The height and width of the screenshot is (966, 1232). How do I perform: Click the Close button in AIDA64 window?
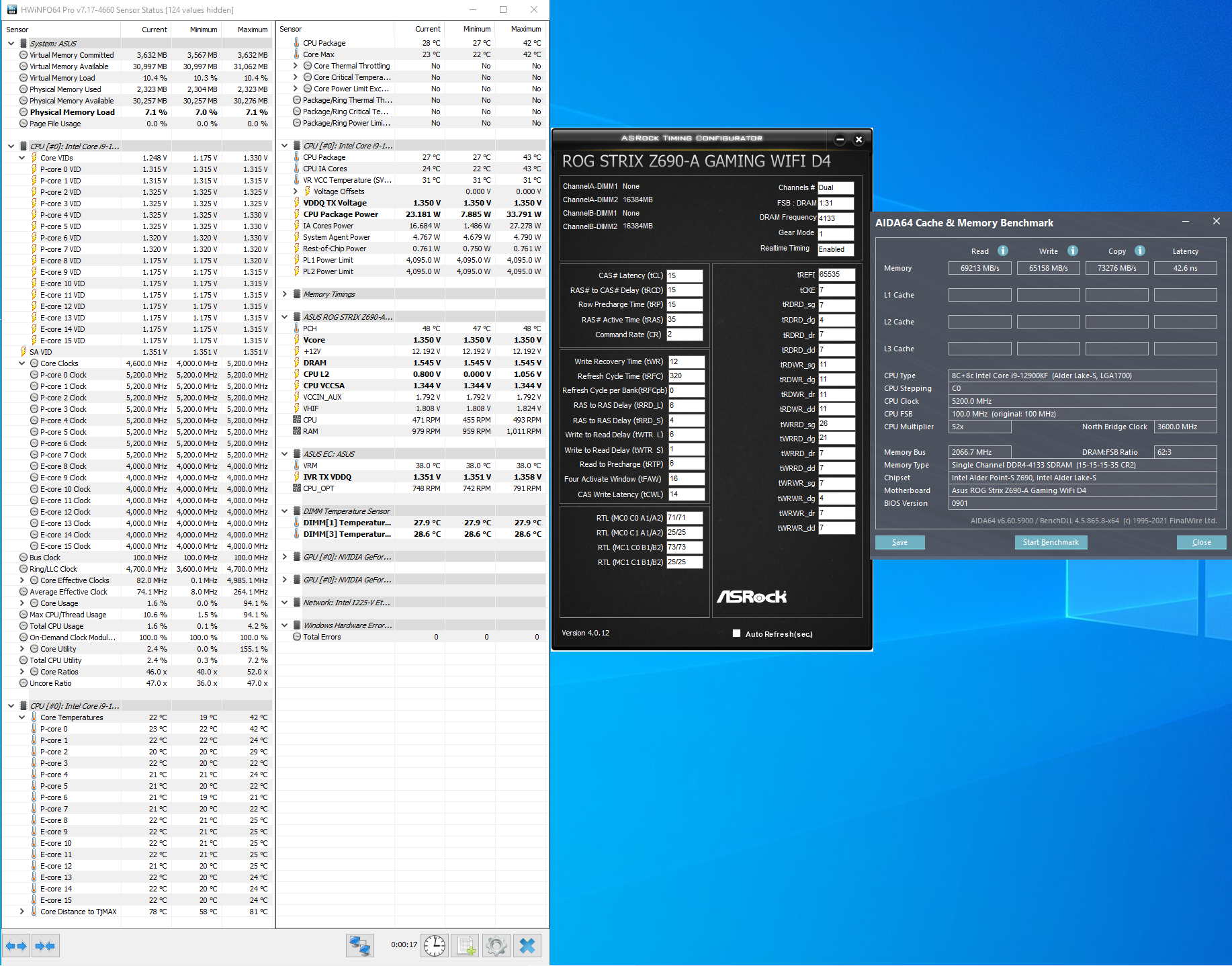[x=1201, y=542]
